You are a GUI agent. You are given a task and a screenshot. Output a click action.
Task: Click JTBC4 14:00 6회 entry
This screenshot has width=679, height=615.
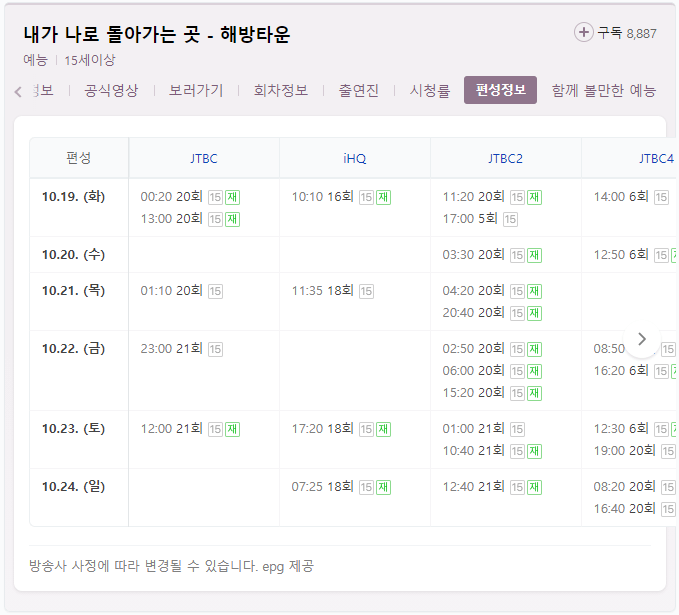[621, 197]
